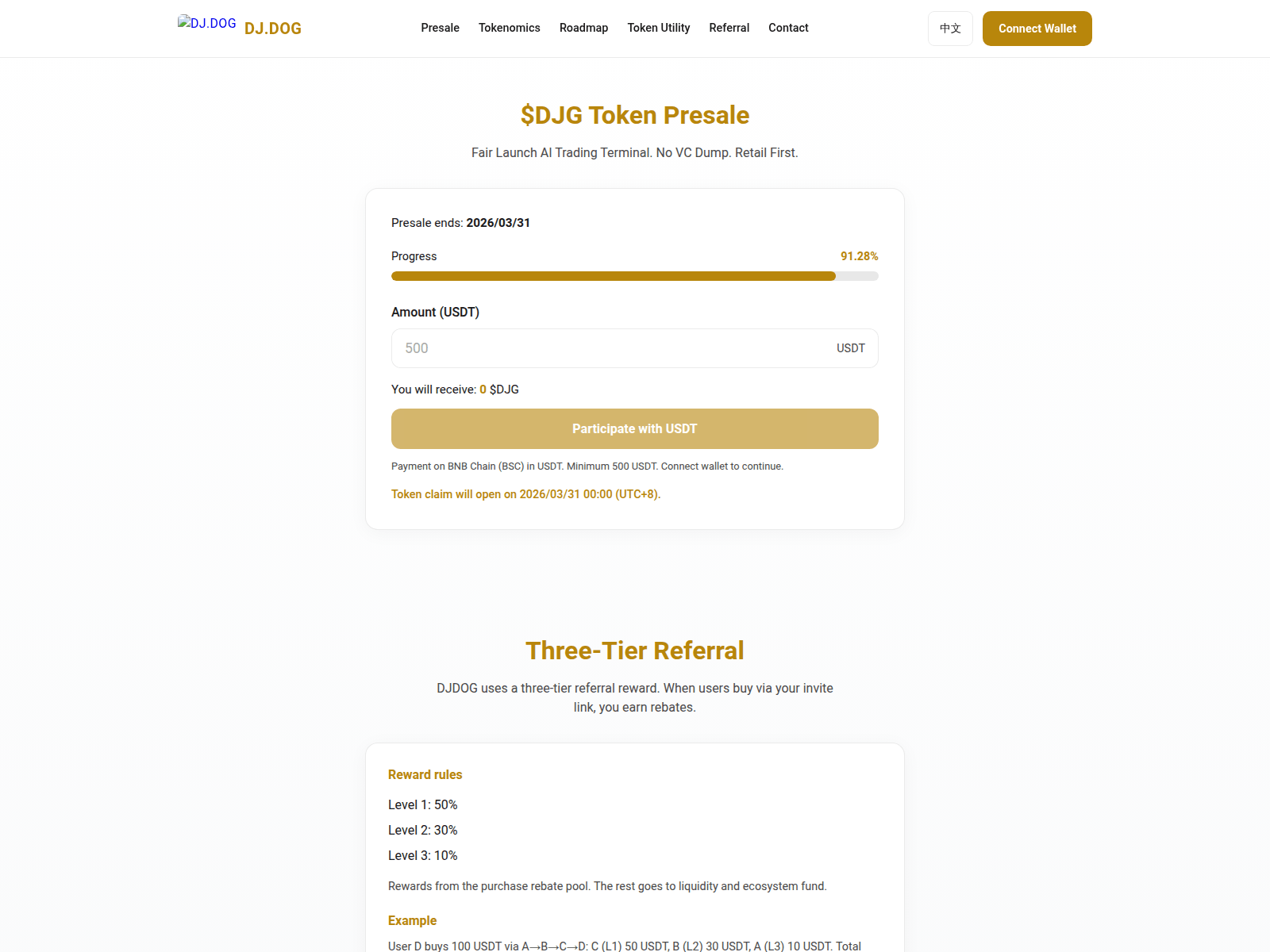This screenshot has width=1270, height=952.
Task: Navigate to Tokenomics
Action: click(x=509, y=28)
